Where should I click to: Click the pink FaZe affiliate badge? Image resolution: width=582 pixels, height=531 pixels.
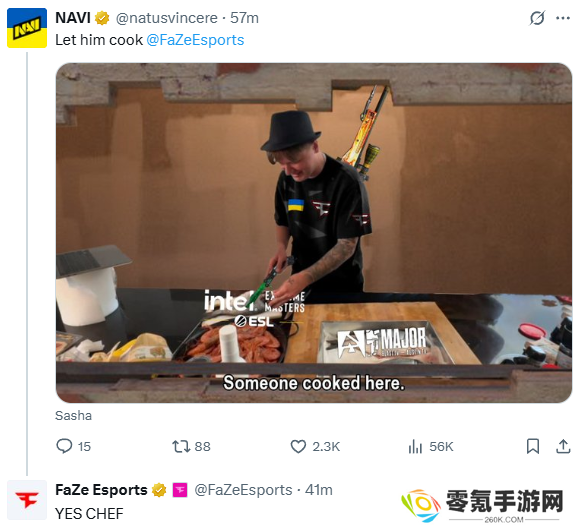(x=180, y=490)
